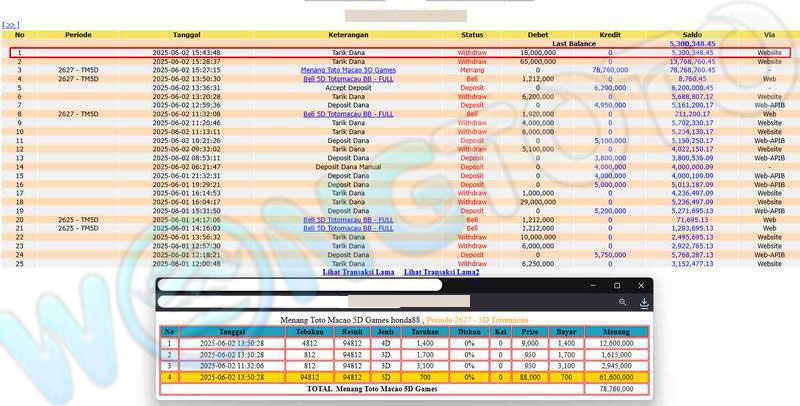The width and height of the screenshot is (800, 406).
Task: Open the [>>] next page link
Action: pos(10,25)
